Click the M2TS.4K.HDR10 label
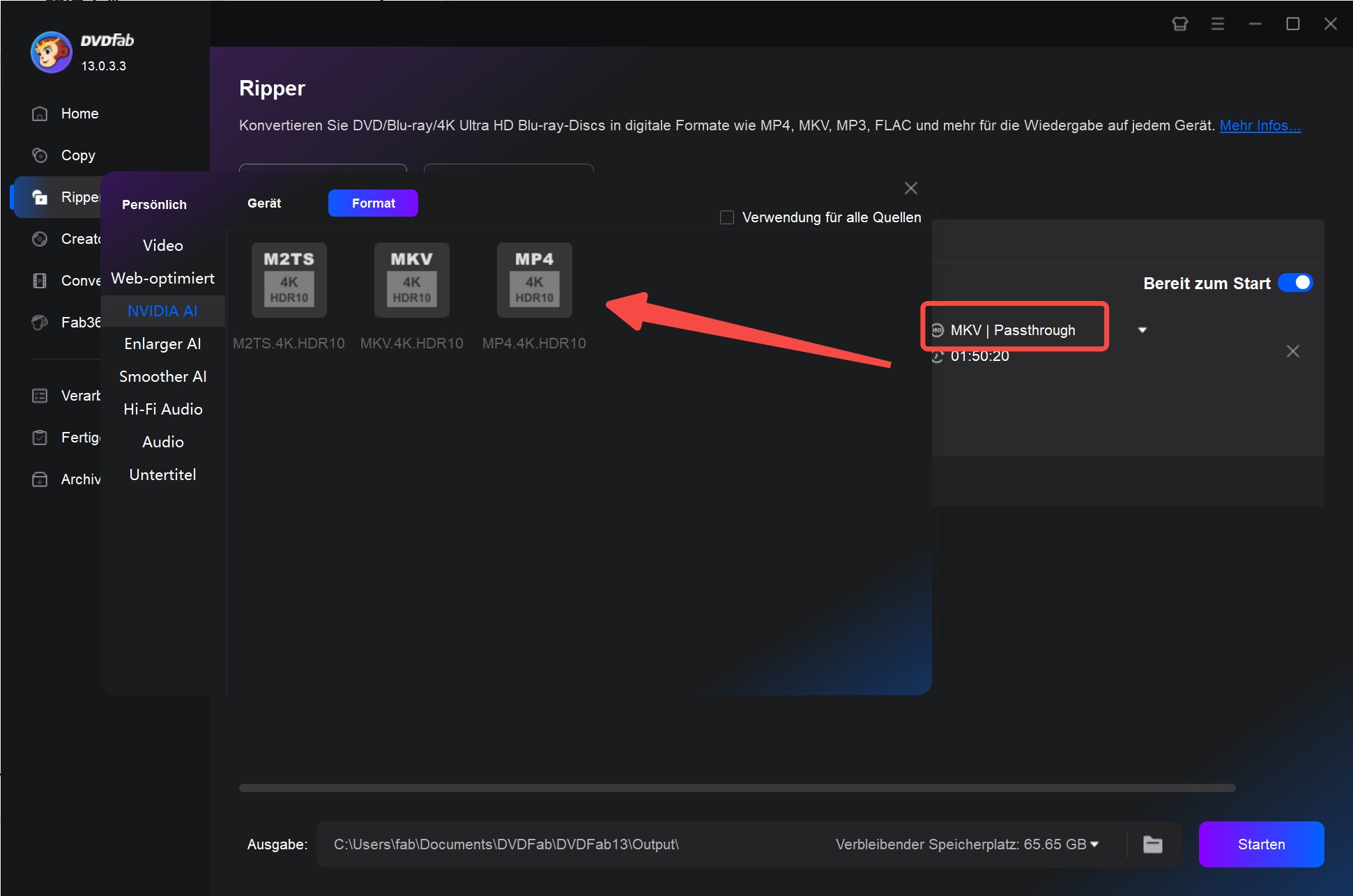This screenshot has height=896, width=1353. coord(289,343)
